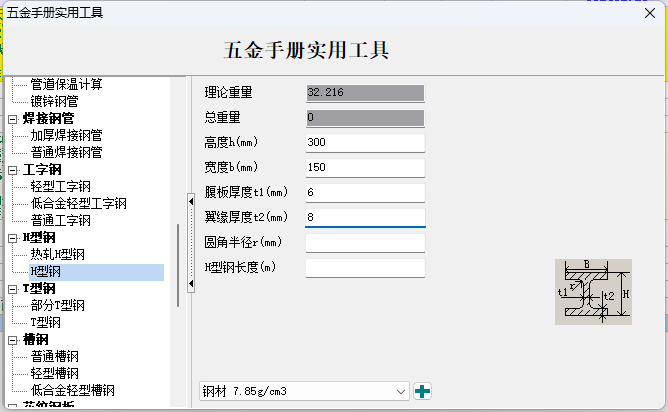Screen dimensions: 668x412
Task: Click the green plus add material icon
Action: [422, 391]
